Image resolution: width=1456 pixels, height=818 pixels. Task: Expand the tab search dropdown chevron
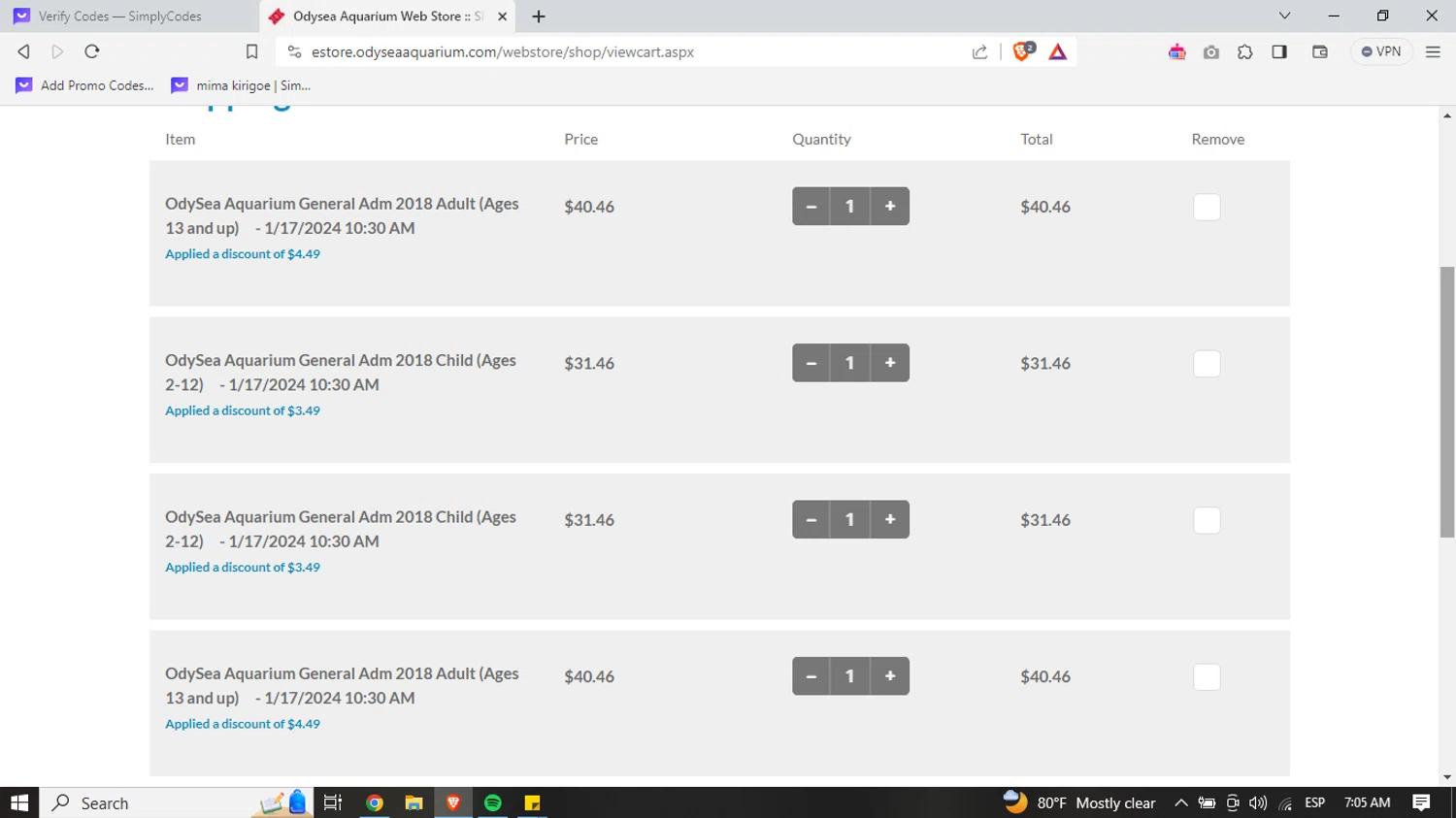1284,16
